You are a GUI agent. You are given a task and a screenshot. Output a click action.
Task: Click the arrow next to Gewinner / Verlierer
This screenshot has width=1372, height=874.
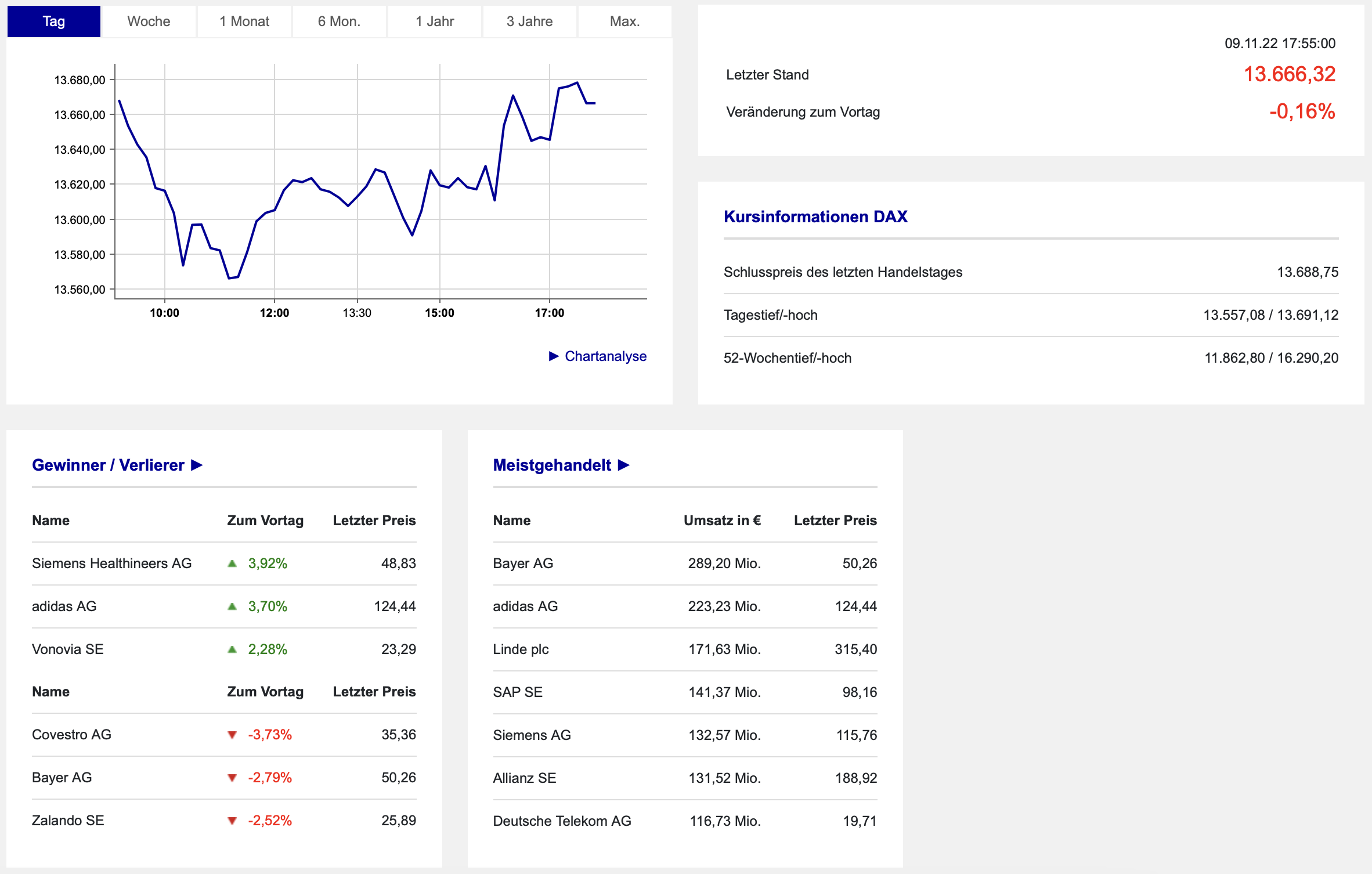[x=197, y=465]
